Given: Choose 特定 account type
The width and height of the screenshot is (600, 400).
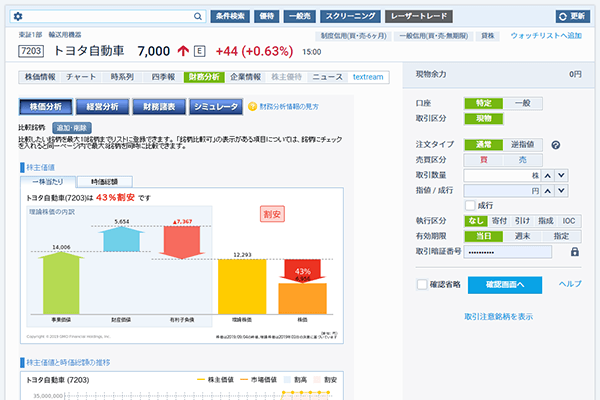Looking at the screenshot, I should (484, 103).
